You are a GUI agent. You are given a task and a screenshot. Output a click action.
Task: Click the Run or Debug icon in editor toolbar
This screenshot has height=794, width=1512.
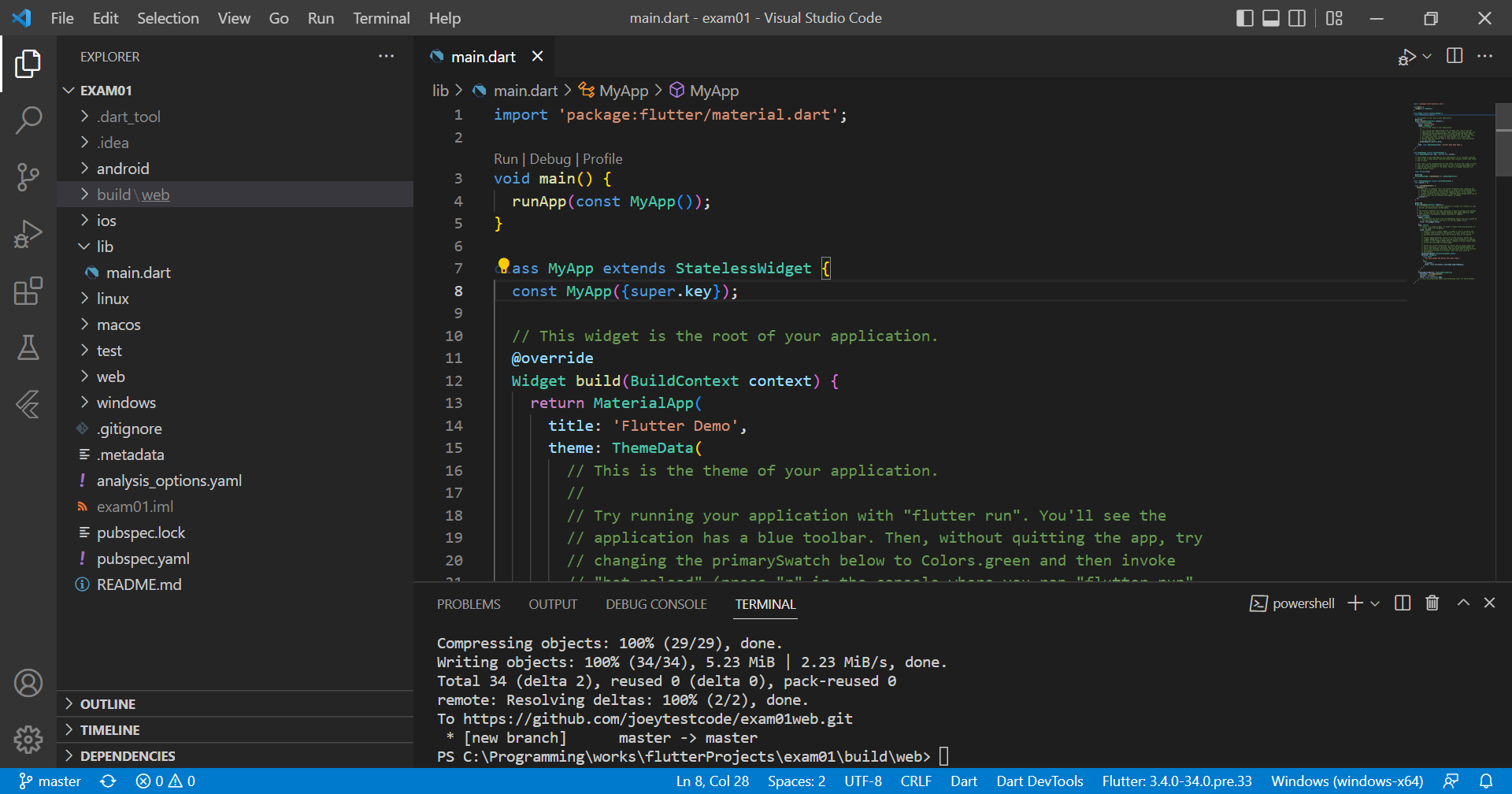(x=1406, y=57)
